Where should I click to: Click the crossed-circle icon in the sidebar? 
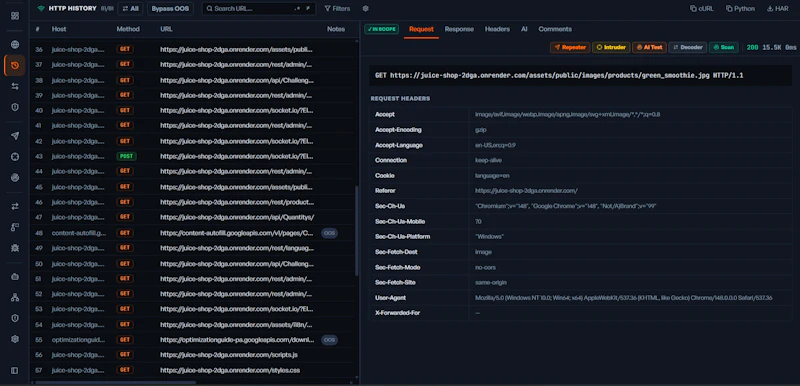click(x=15, y=157)
